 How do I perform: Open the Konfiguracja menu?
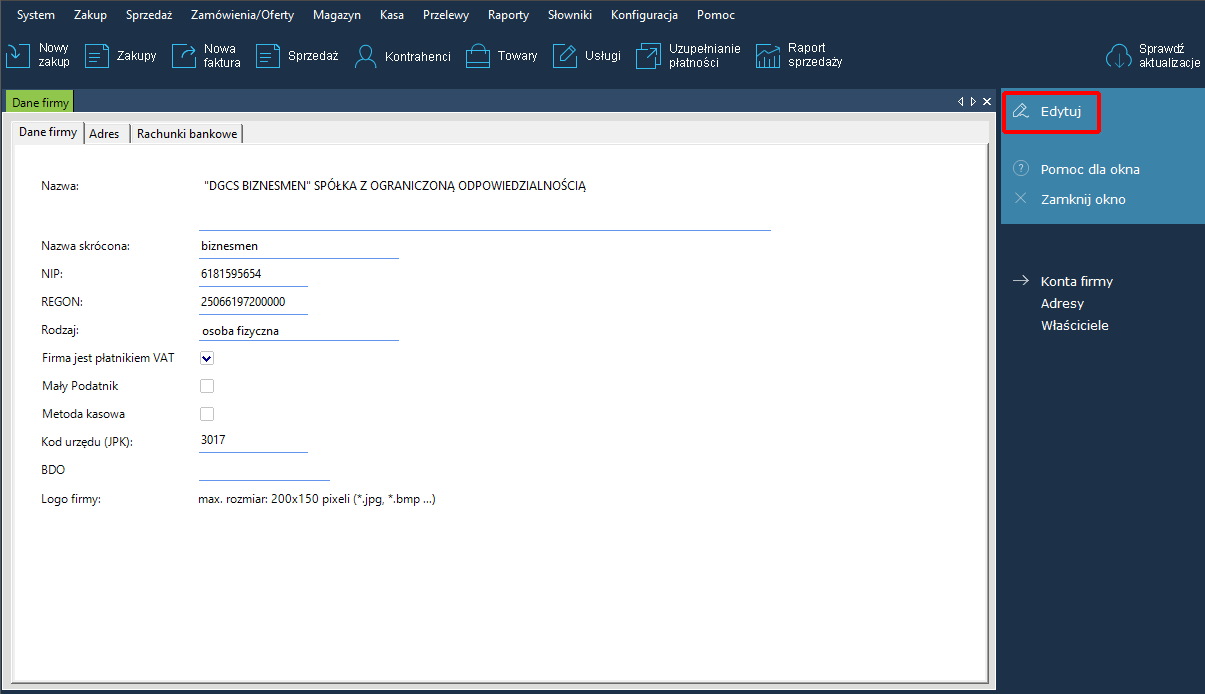pyautogui.click(x=644, y=15)
